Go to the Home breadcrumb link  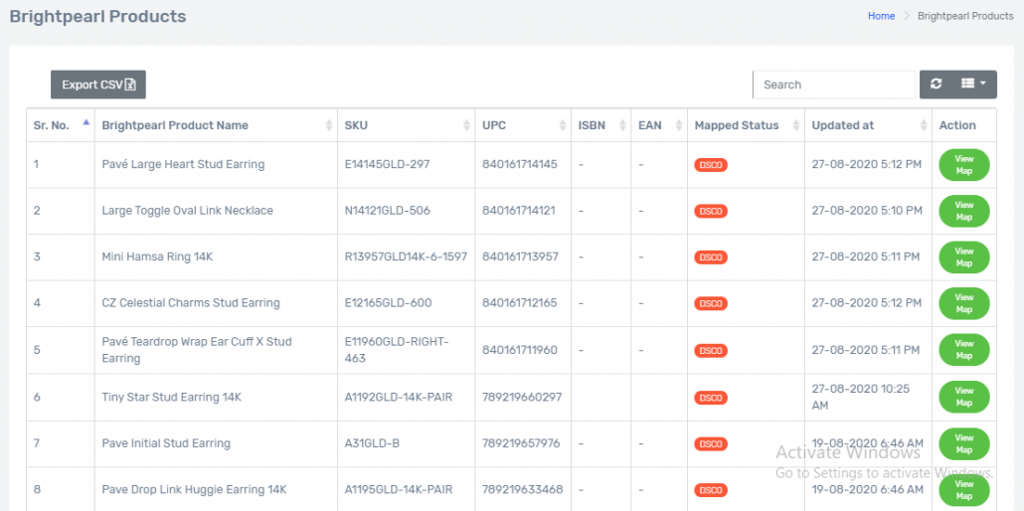pyautogui.click(x=881, y=16)
